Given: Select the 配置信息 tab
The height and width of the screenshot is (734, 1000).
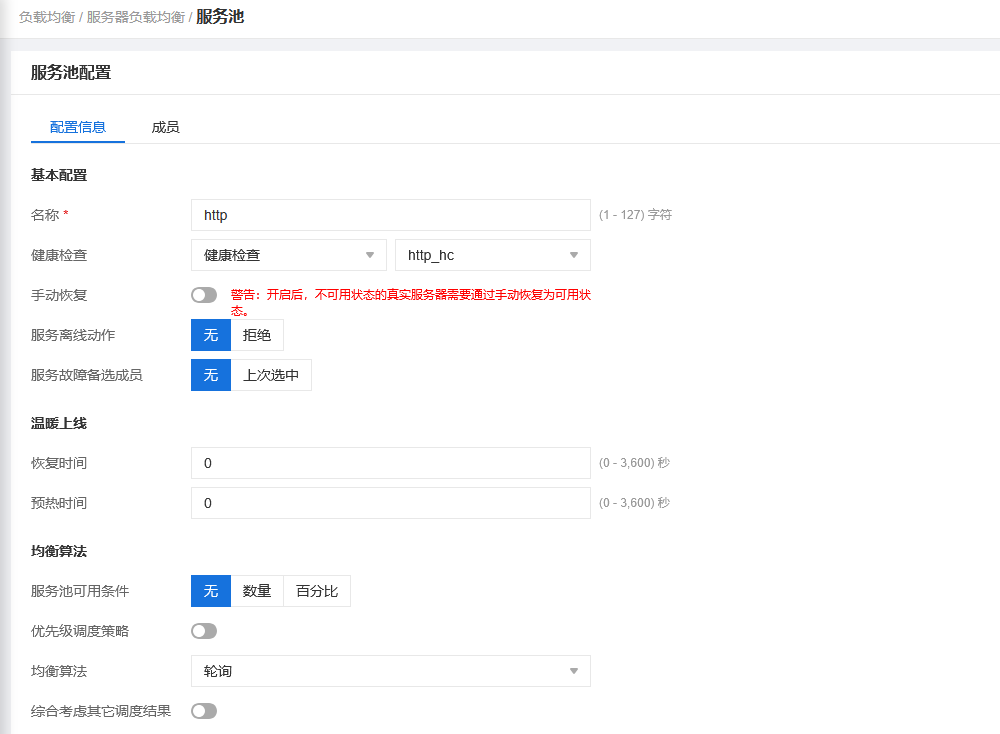Looking at the screenshot, I should (x=78, y=127).
